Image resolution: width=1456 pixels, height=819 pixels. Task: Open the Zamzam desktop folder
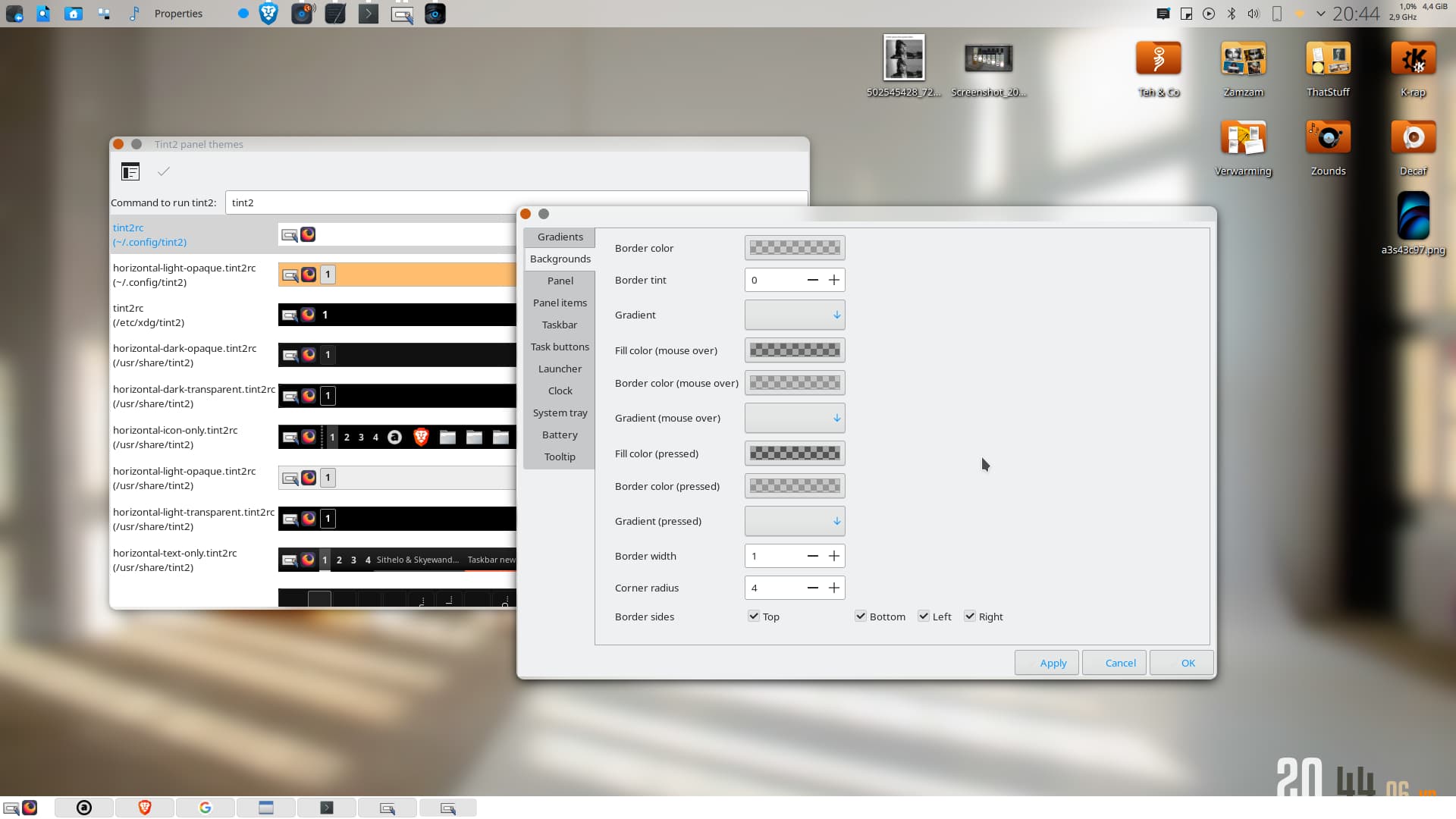pos(1244,68)
